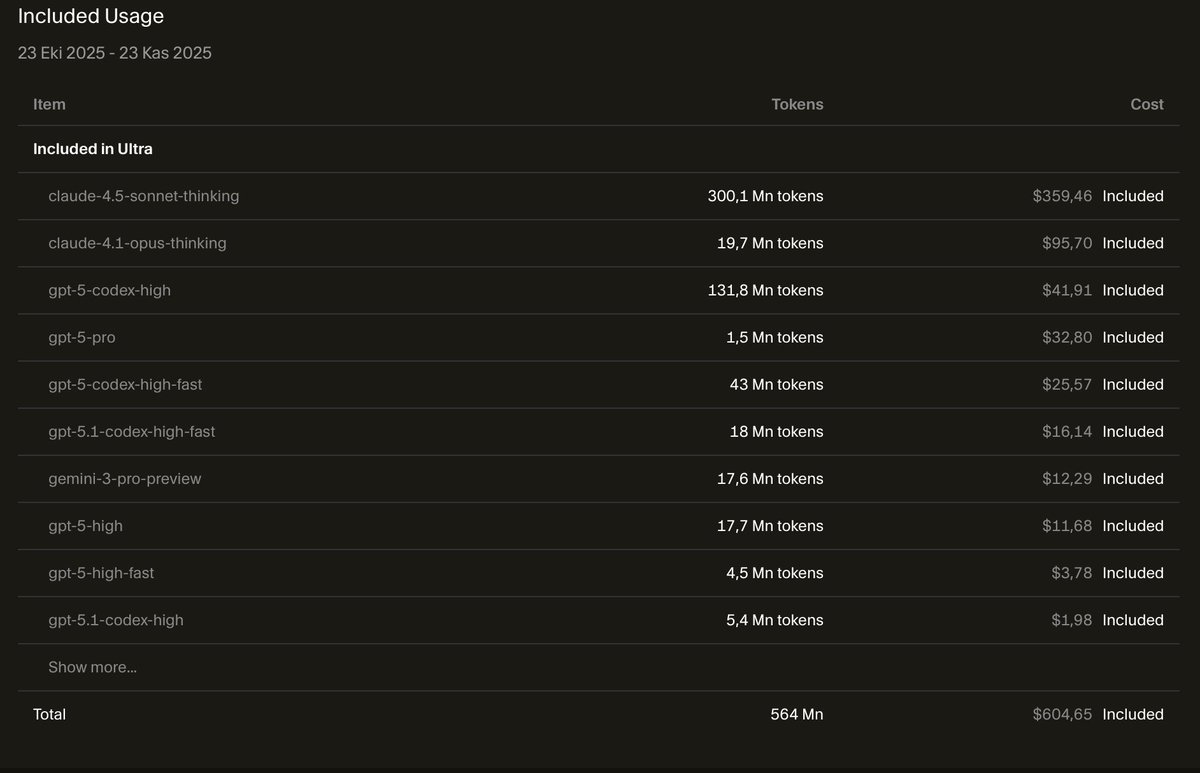Click the gpt-5-codex-high-fast item name
Image resolution: width=1200 pixels, height=773 pixels.
click(125, 384)
